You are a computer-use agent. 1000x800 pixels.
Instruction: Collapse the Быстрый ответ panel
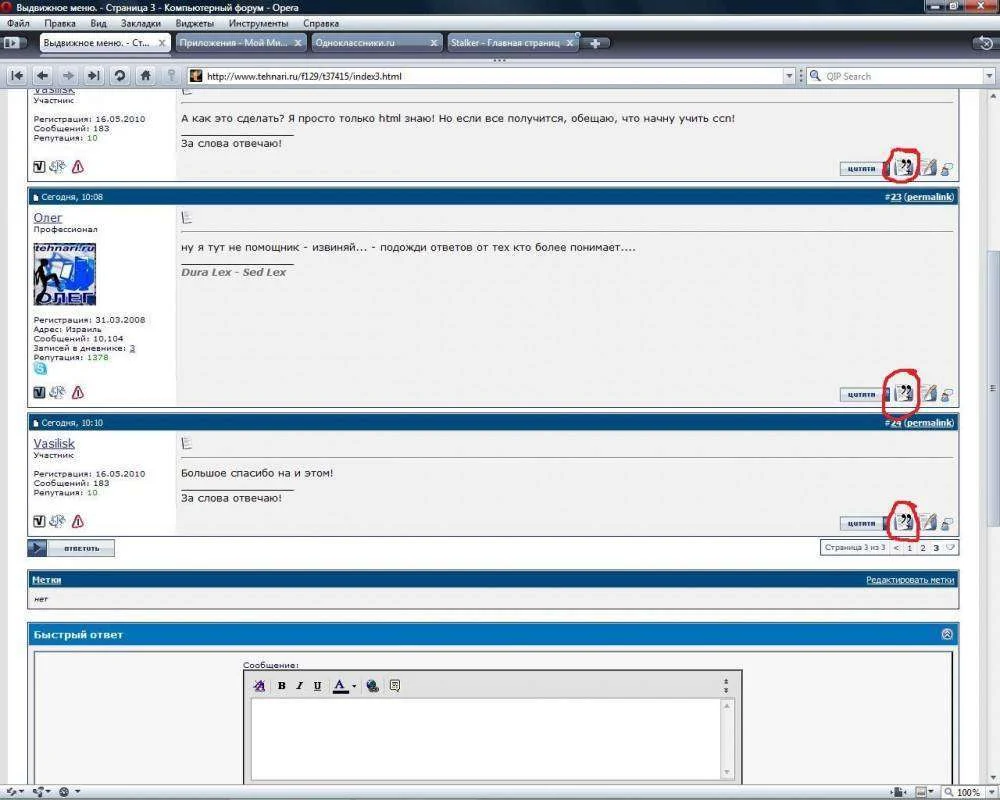947,634
